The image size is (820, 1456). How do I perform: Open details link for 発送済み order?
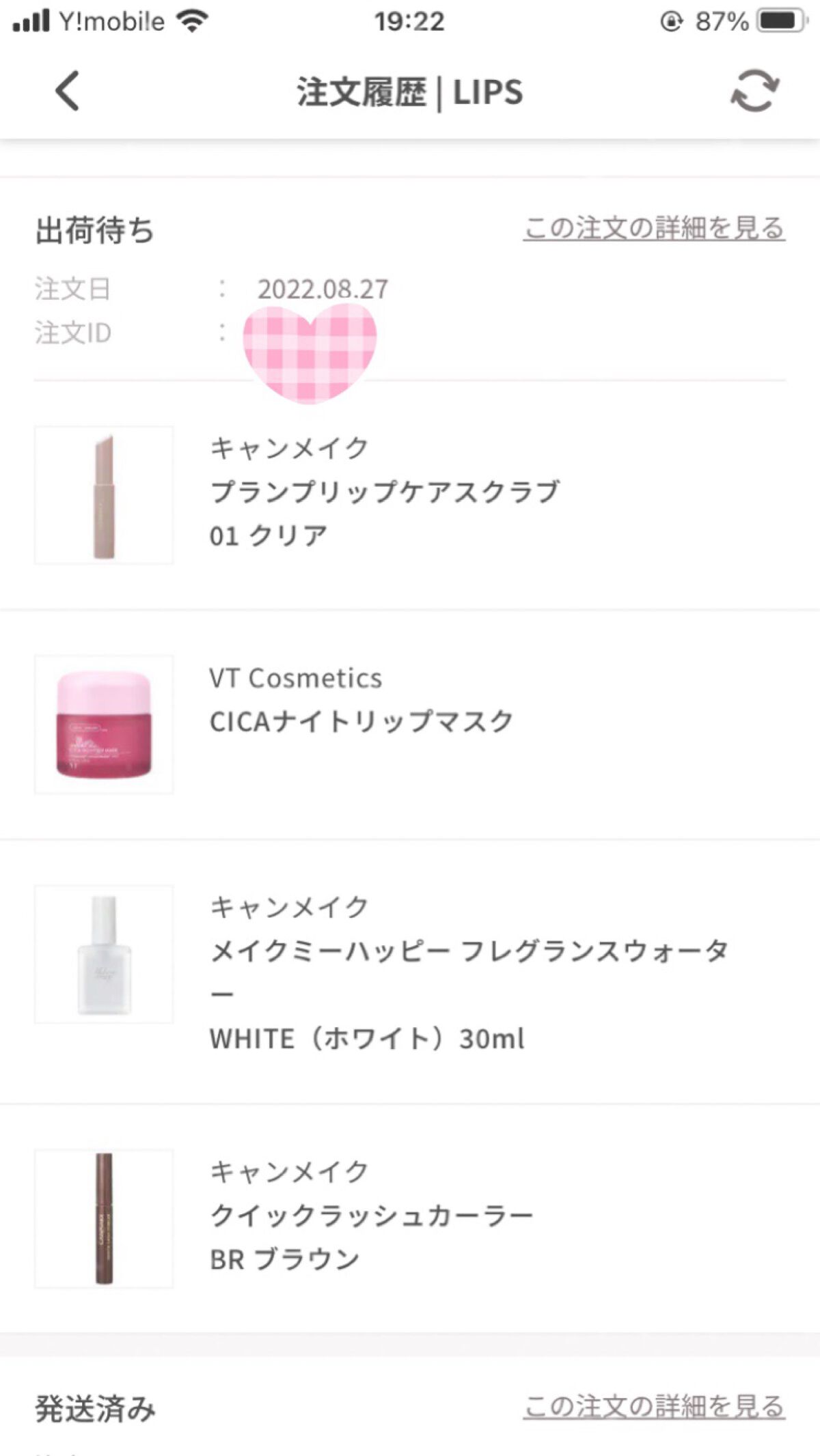[654, 1407]
